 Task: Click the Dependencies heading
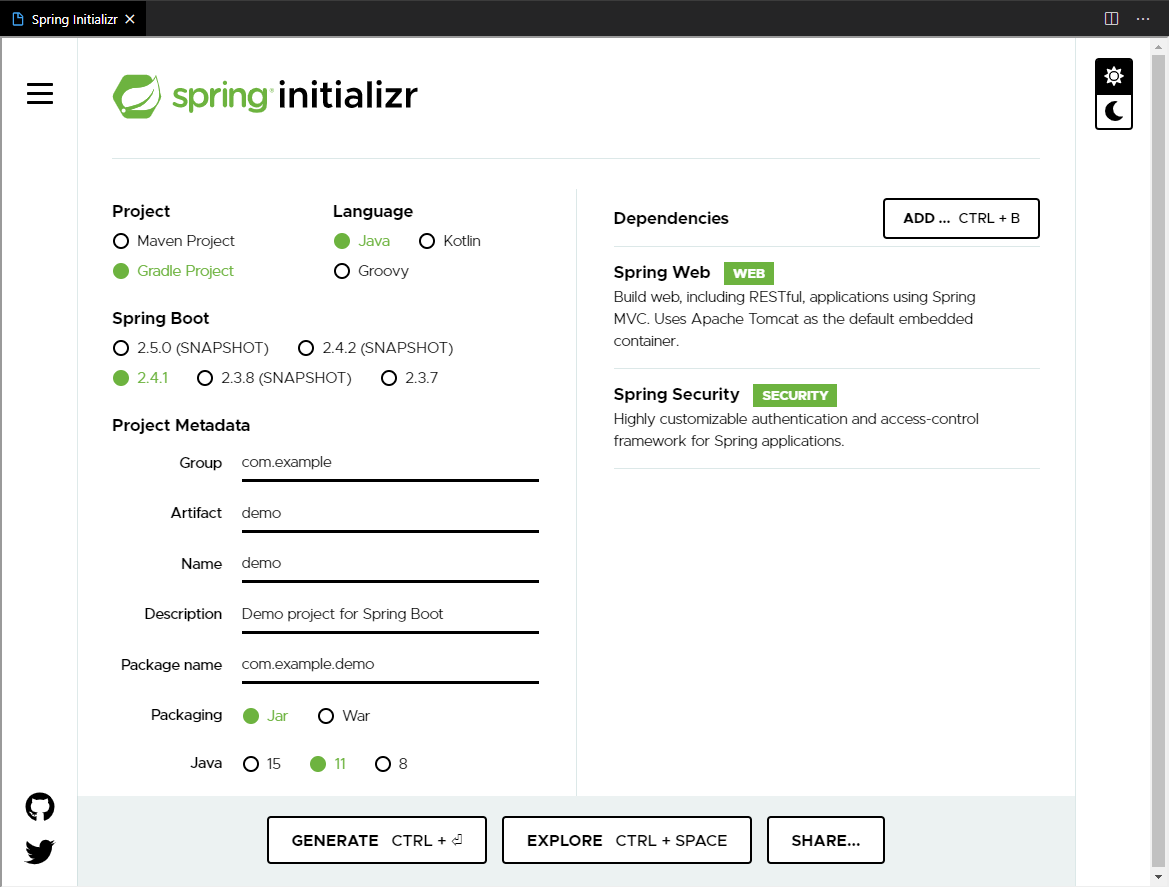(x=671, y=218)
